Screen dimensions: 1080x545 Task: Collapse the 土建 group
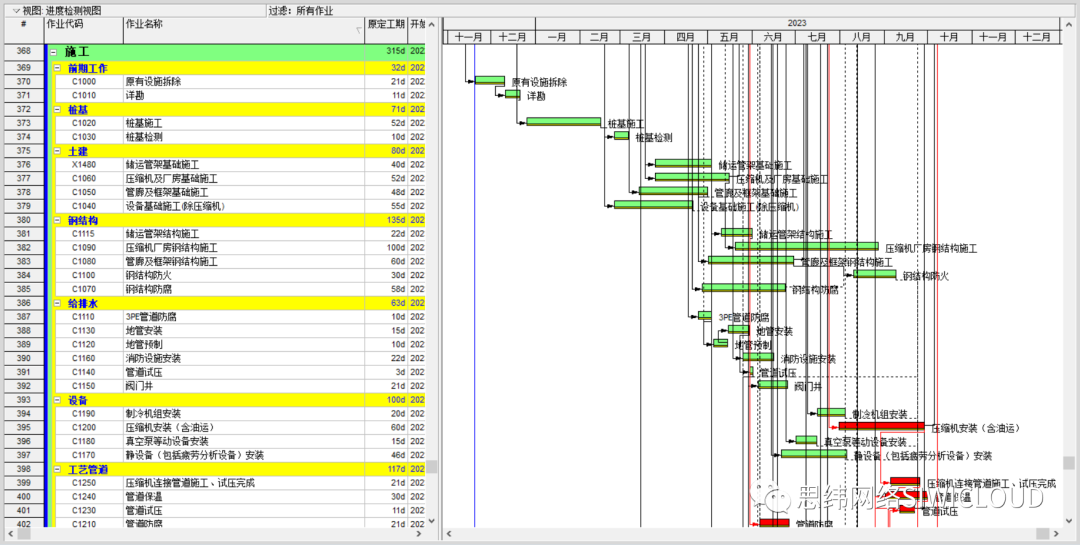click(56, 151)
